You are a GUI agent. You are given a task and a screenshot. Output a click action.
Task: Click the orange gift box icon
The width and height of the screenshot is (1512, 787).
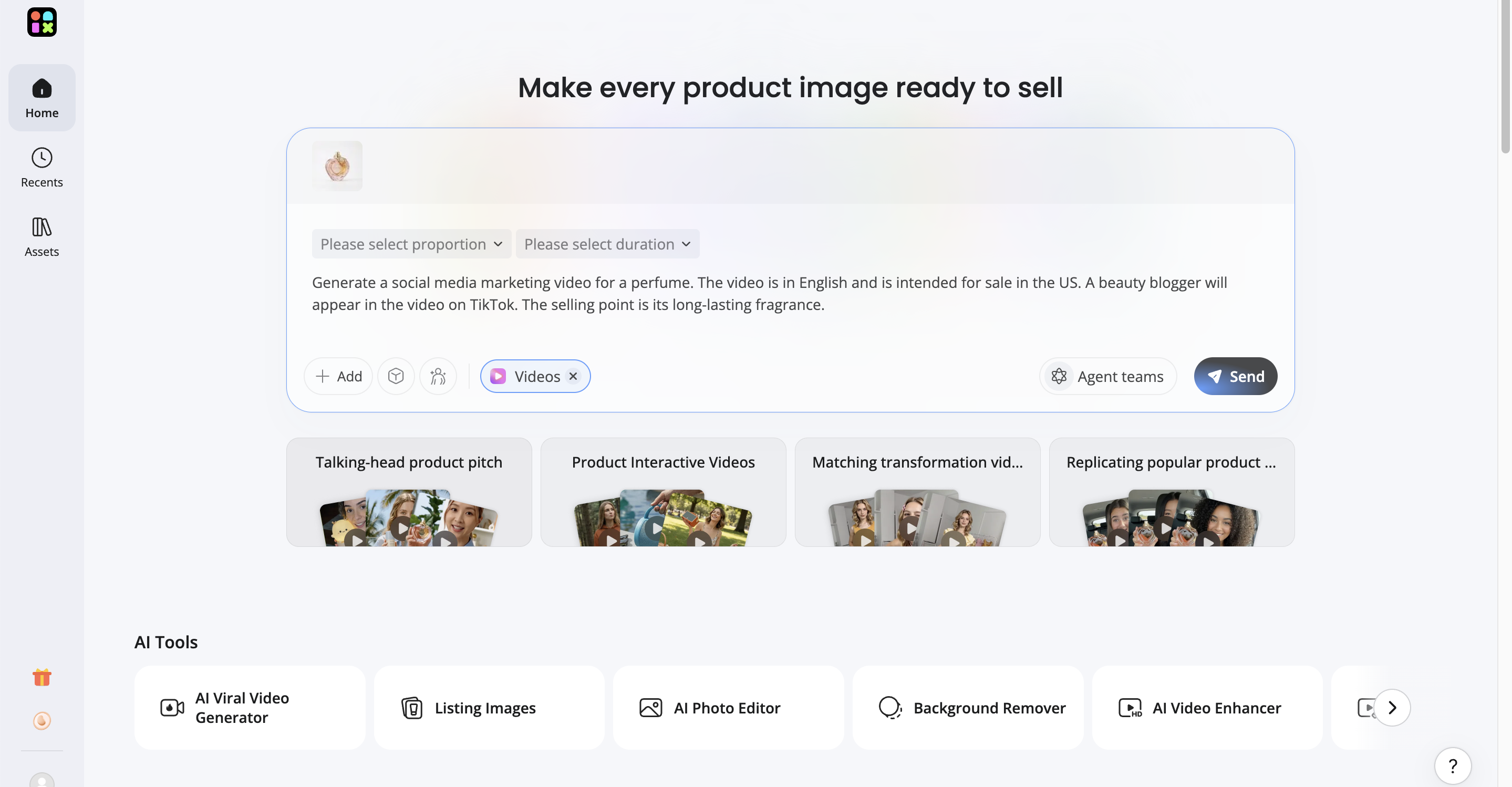click(42, 677)
